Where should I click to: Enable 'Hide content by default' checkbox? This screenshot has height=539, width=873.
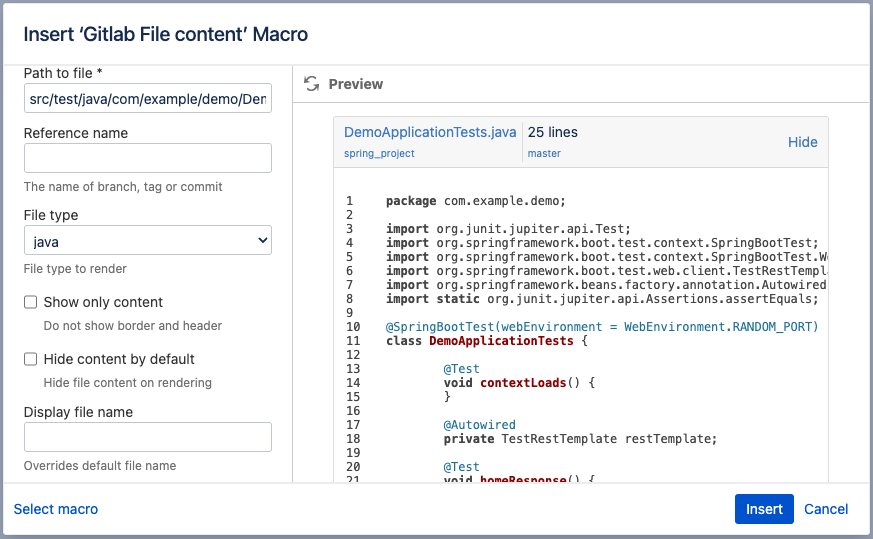pyautogui.click(x=31, y=359)
